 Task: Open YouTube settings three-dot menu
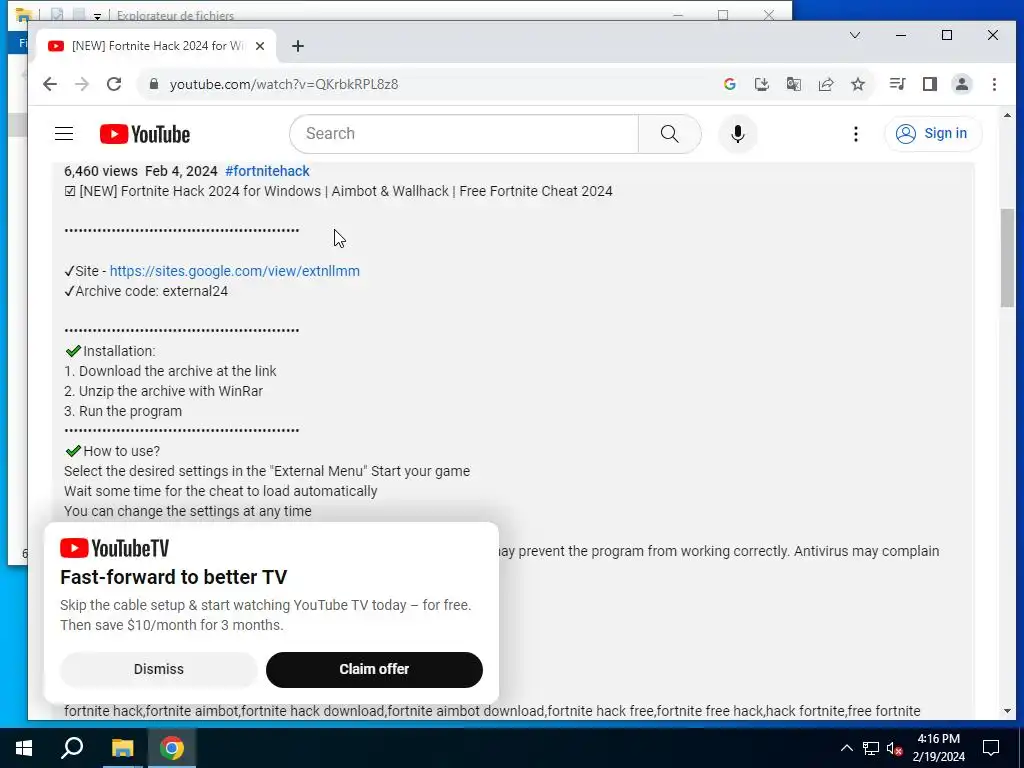click(856, 134)
